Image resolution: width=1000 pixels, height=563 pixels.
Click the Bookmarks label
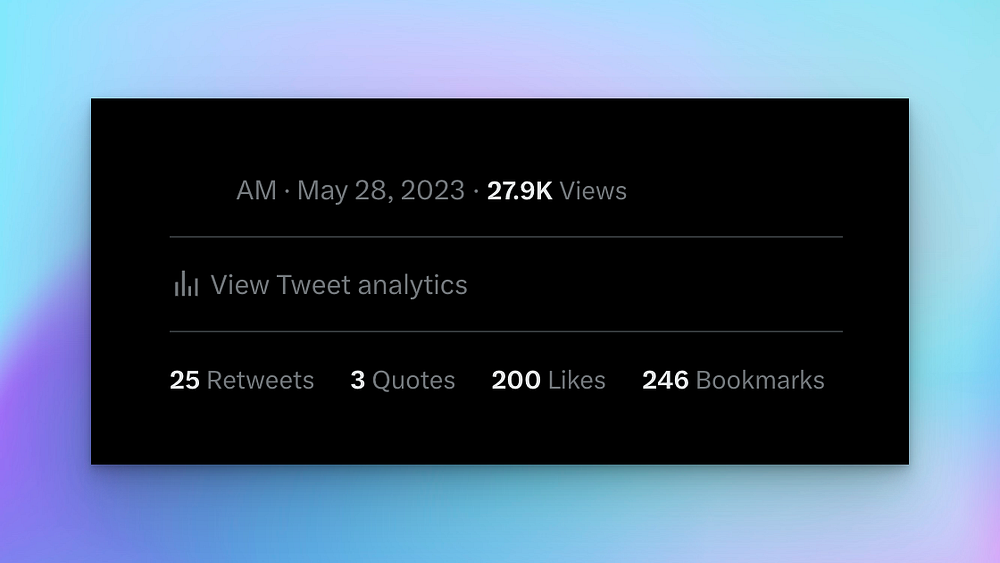point(760,381)
